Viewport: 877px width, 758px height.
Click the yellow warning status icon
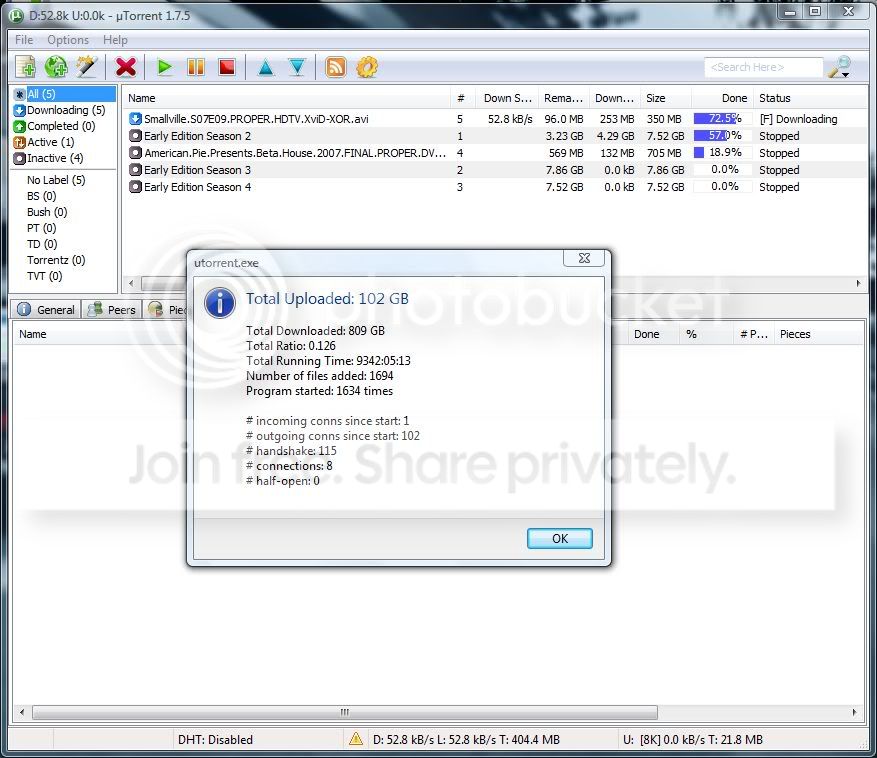pos(356,739)
